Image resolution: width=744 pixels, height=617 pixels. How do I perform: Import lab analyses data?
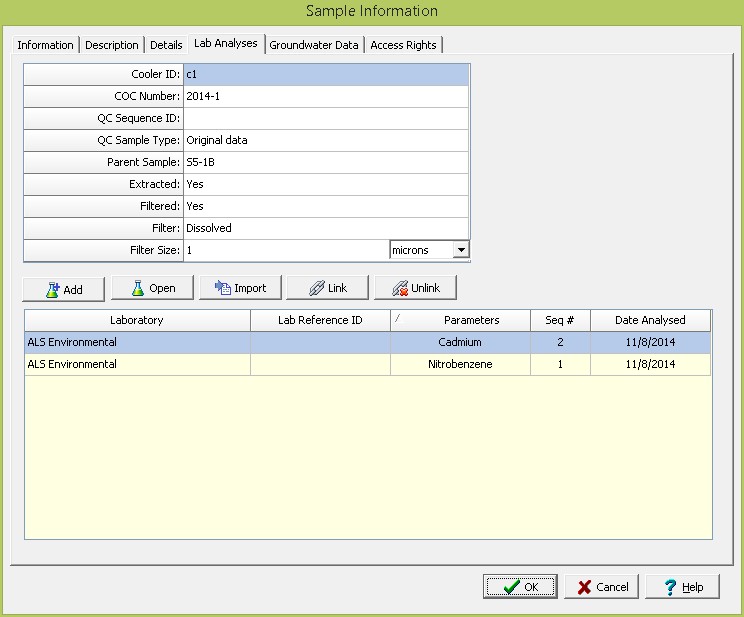click(240, 288)
